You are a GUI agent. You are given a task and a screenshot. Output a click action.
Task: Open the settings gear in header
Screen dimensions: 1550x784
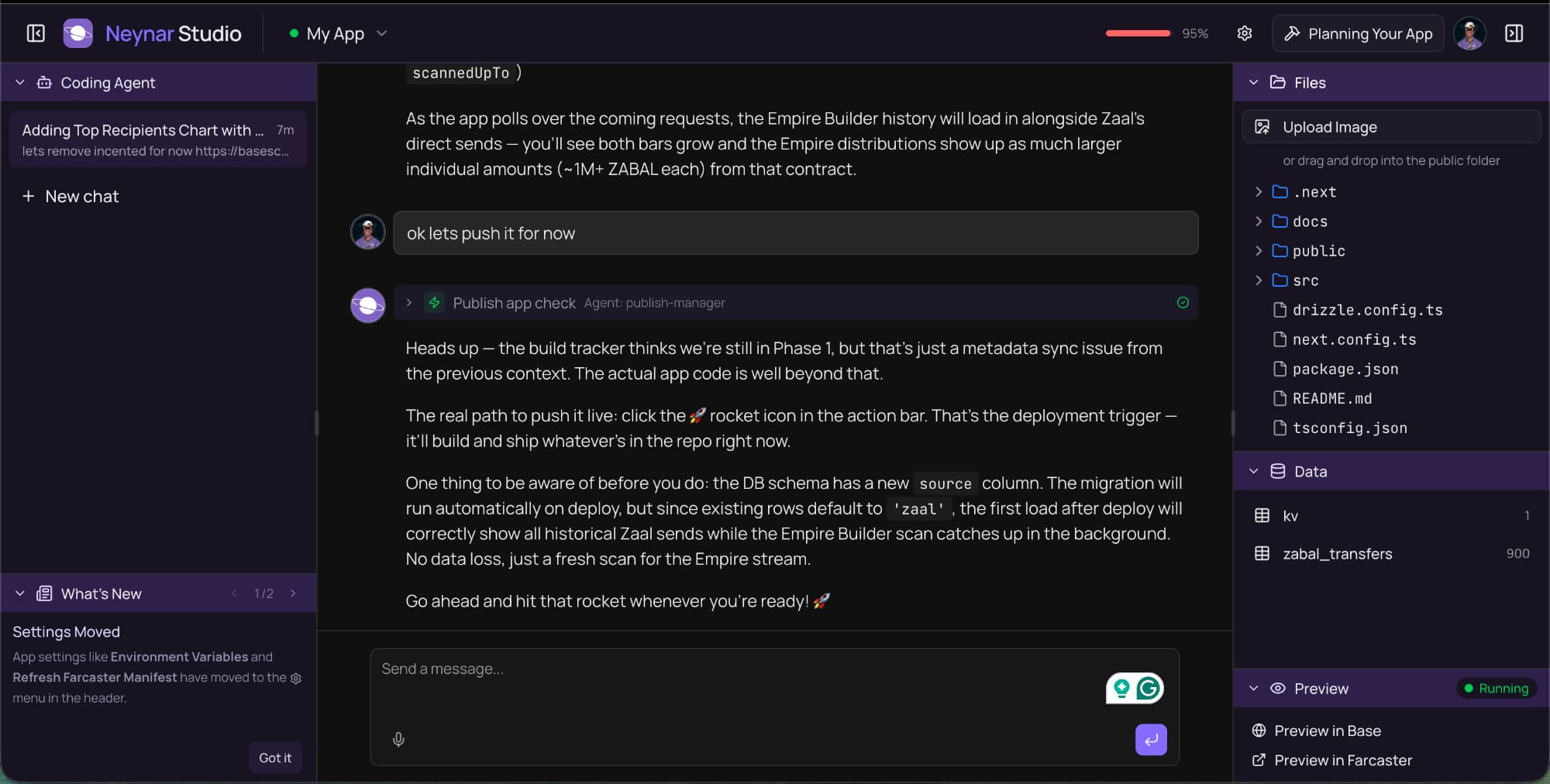click(x=1245, y=33)
